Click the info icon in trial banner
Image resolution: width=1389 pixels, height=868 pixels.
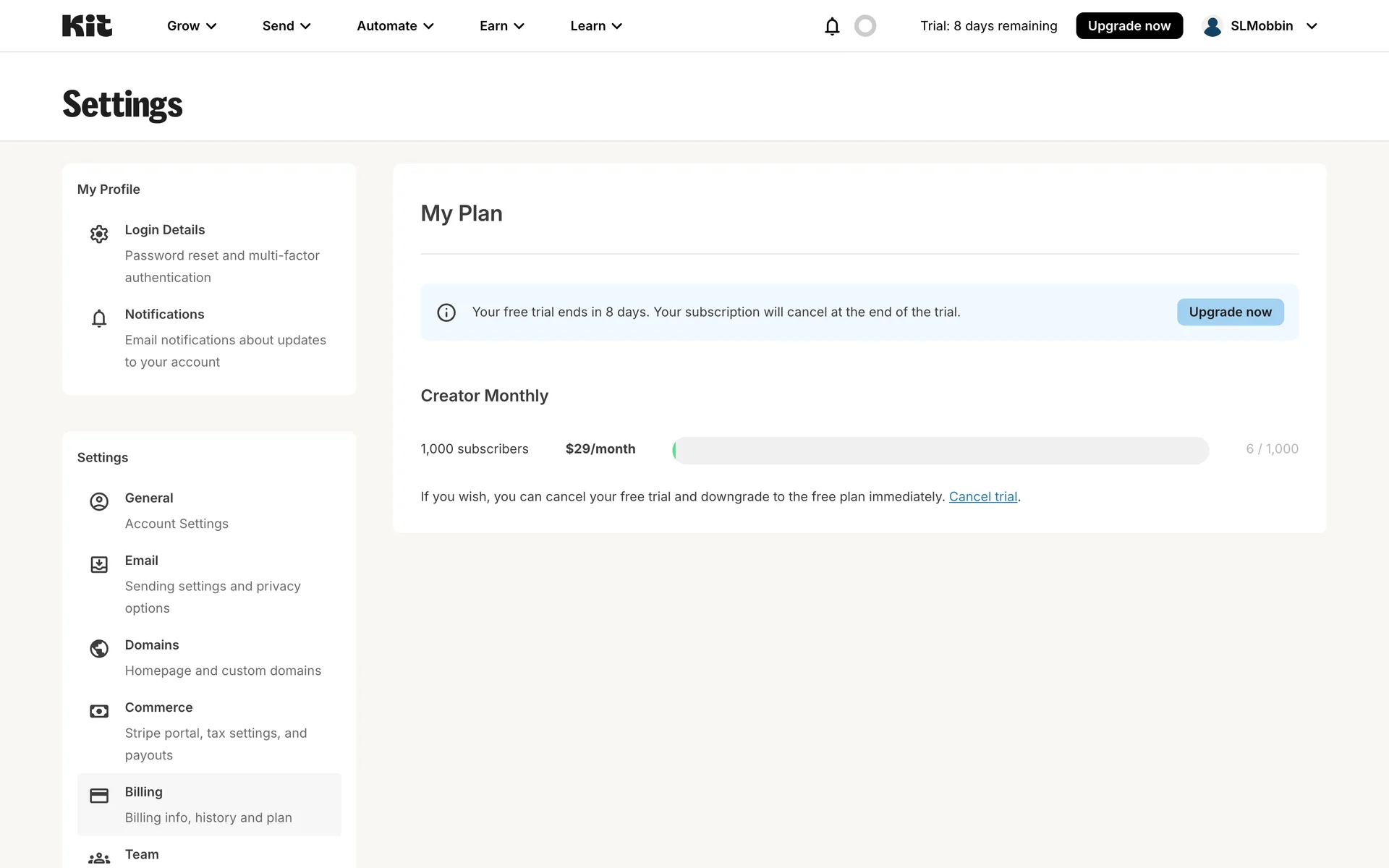click(x=446, y=312)
